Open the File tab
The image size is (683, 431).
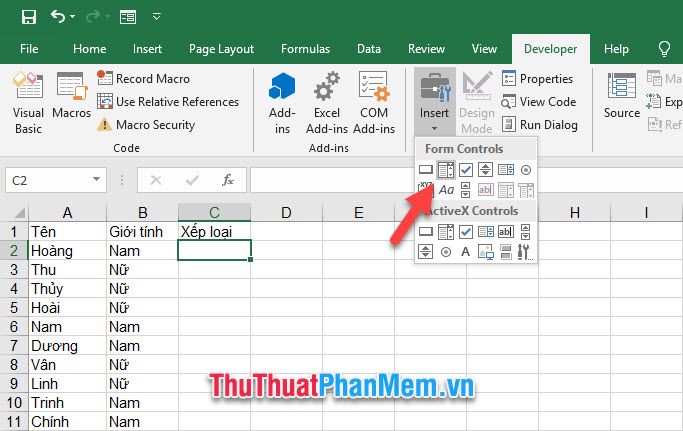(29, 49)
